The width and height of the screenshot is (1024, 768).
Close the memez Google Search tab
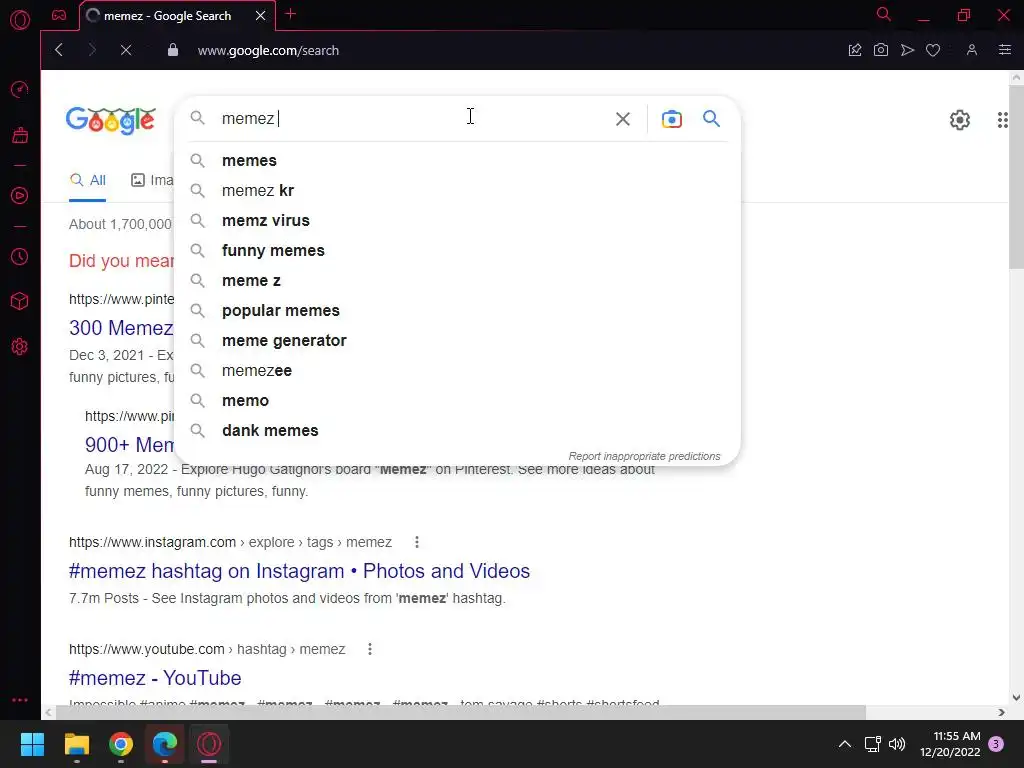point(261,15)
